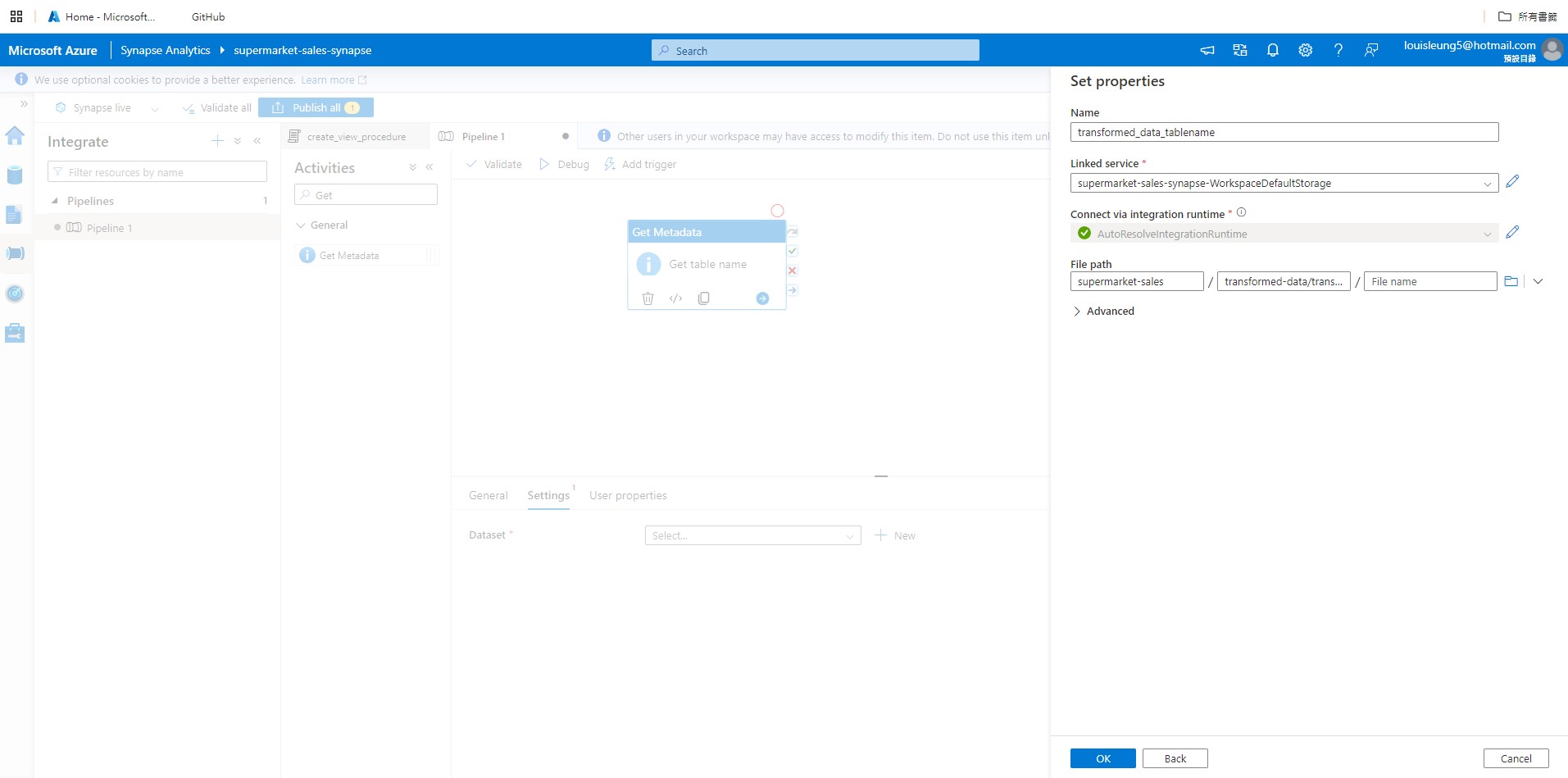Expand the Advanced section
Viewport: 1568px width, 778px height.
(1102, 311)
